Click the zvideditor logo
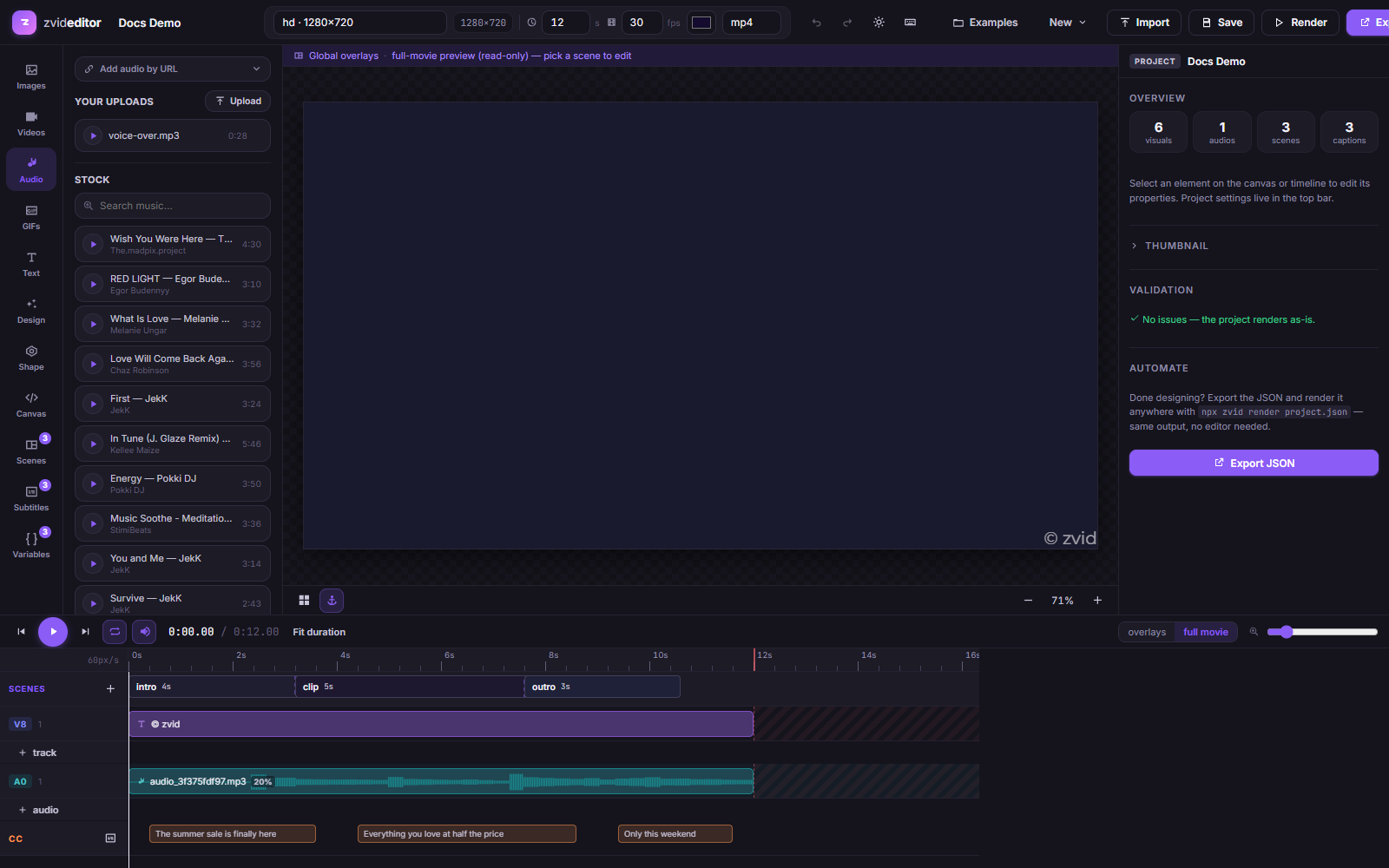The width and height of the screenshot is (1389, 868). pyautogui.click(x=57, y=23)
